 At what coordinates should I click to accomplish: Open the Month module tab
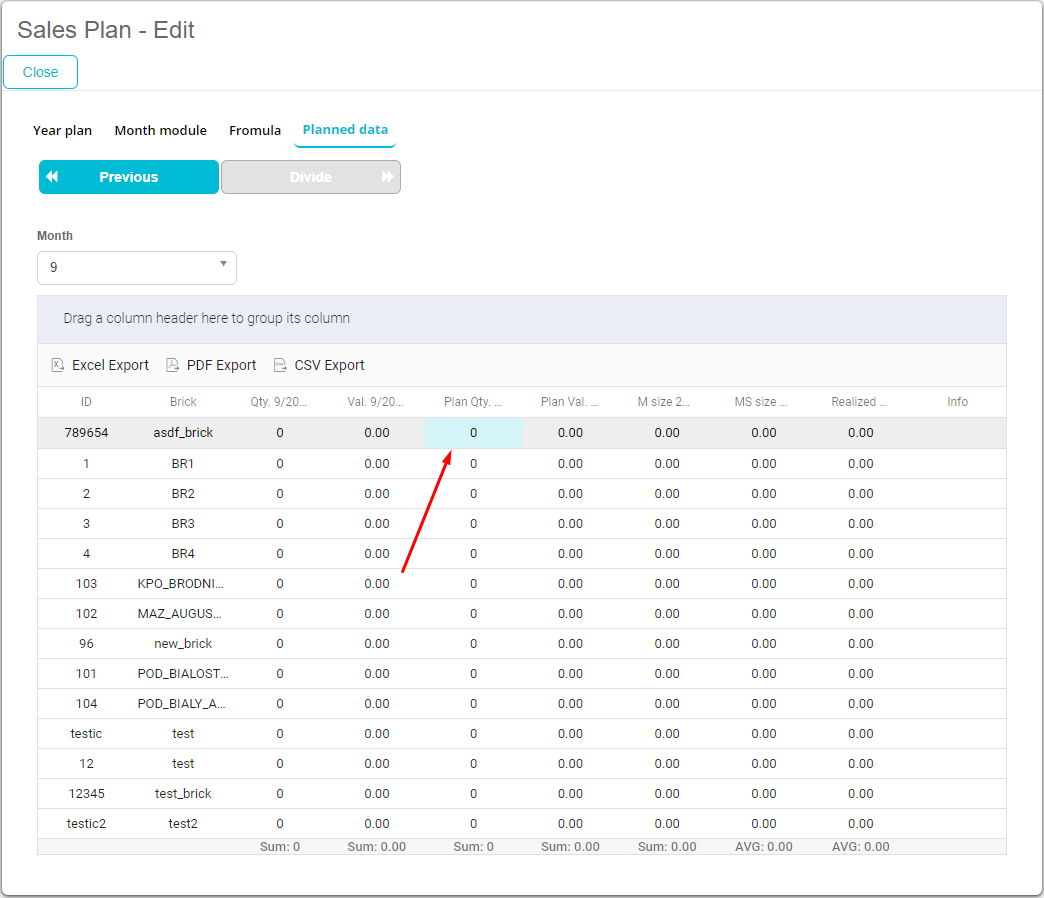coord(160,130)
